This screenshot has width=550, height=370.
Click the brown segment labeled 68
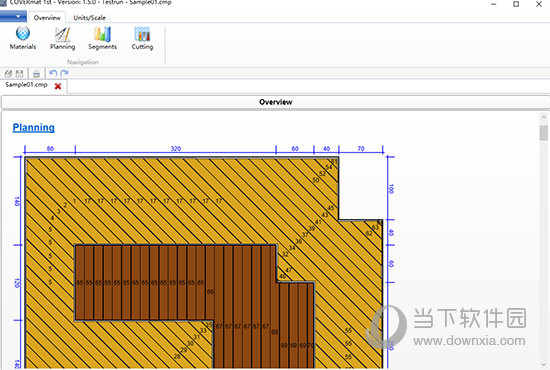click(275, 331)
